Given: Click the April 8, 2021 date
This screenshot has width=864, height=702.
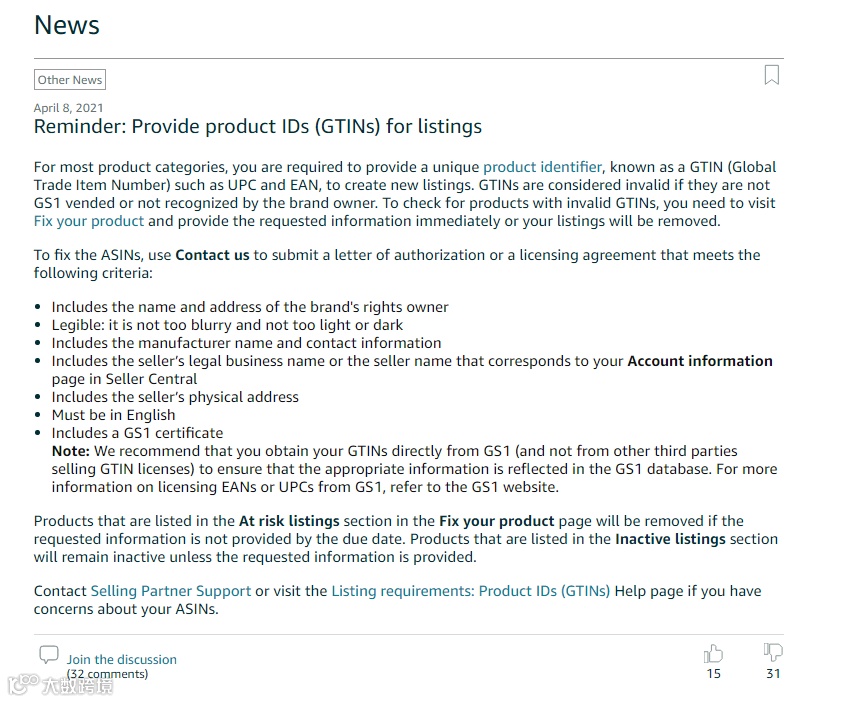Looking at the screenshot, I should [68, 108].
